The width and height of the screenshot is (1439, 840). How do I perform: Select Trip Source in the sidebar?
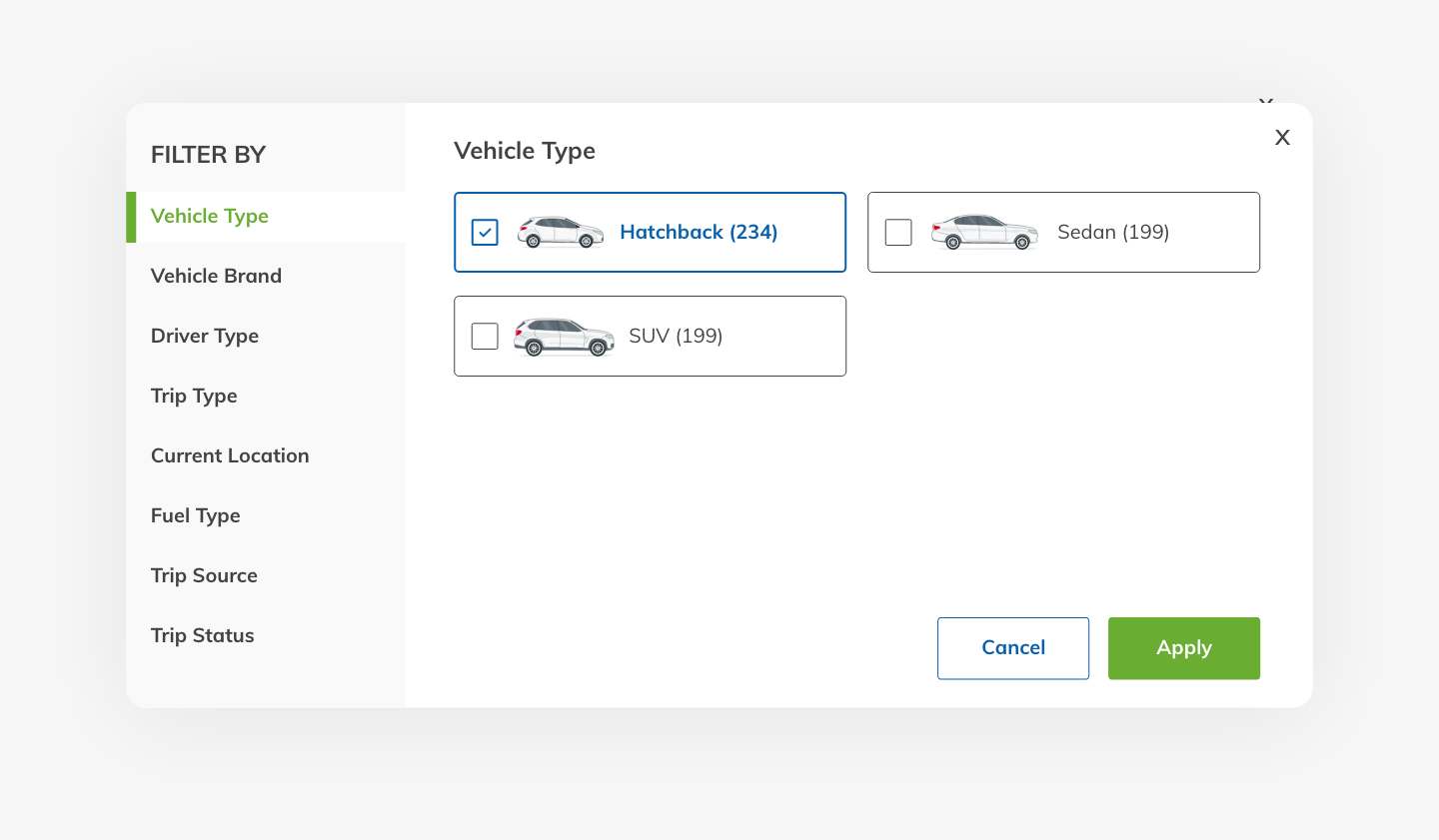pos(204,575)
